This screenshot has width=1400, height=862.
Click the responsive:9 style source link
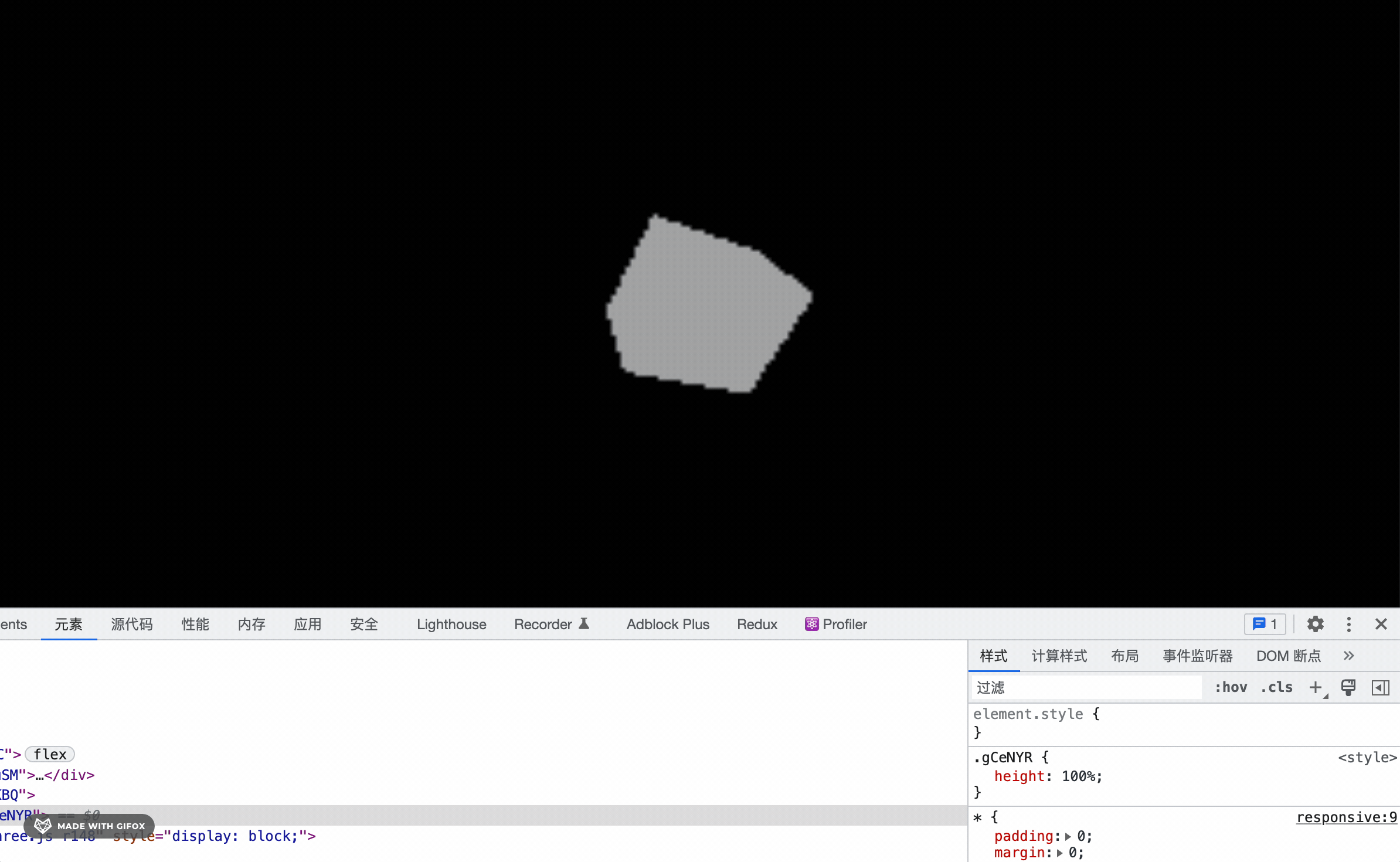tap(1346, 816)
